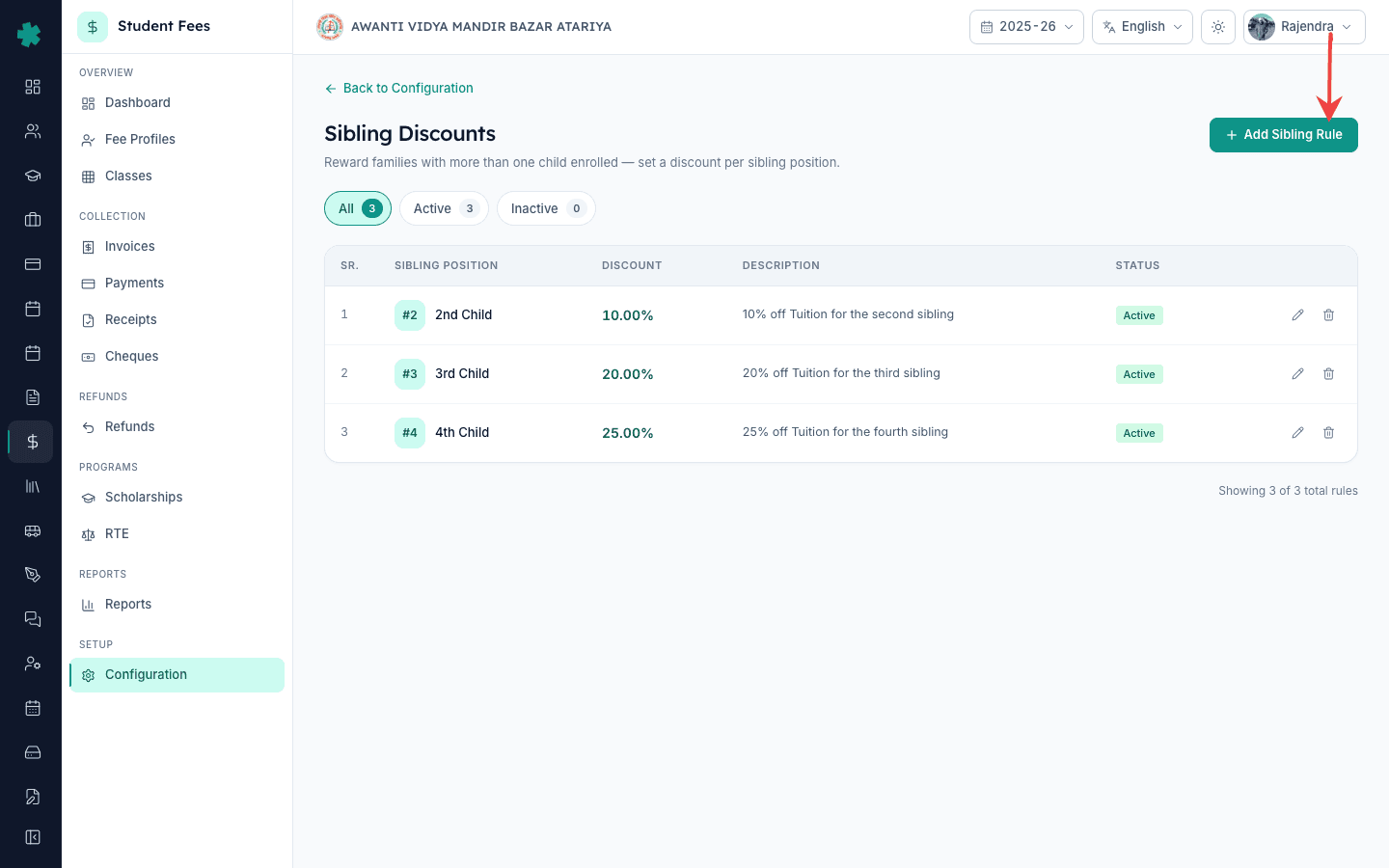Open Reports in the sidebar
1389x868 pixels.
[177, 605]
